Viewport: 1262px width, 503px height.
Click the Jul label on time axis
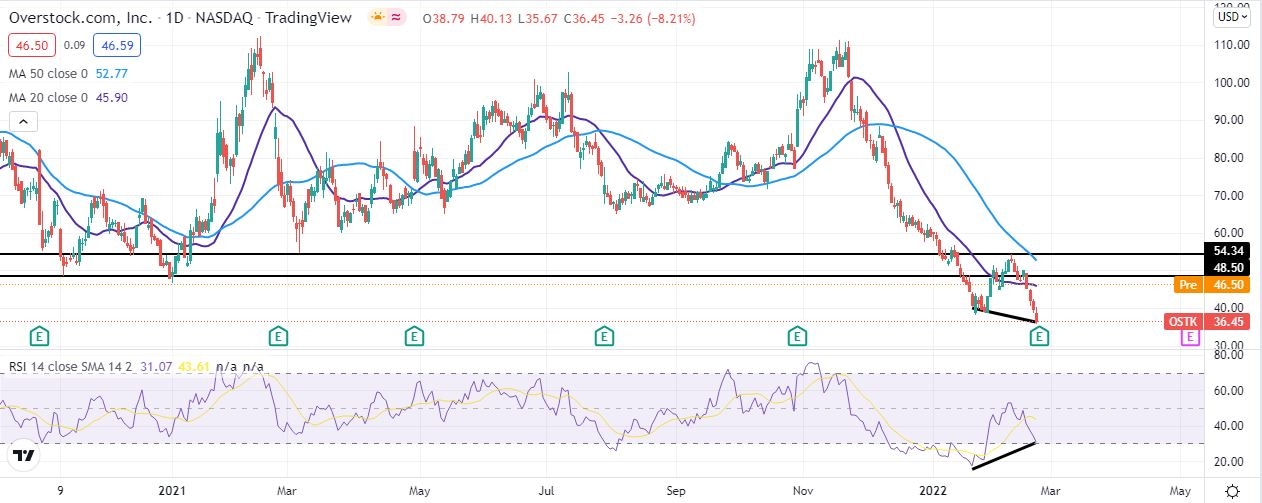[546, 491]
